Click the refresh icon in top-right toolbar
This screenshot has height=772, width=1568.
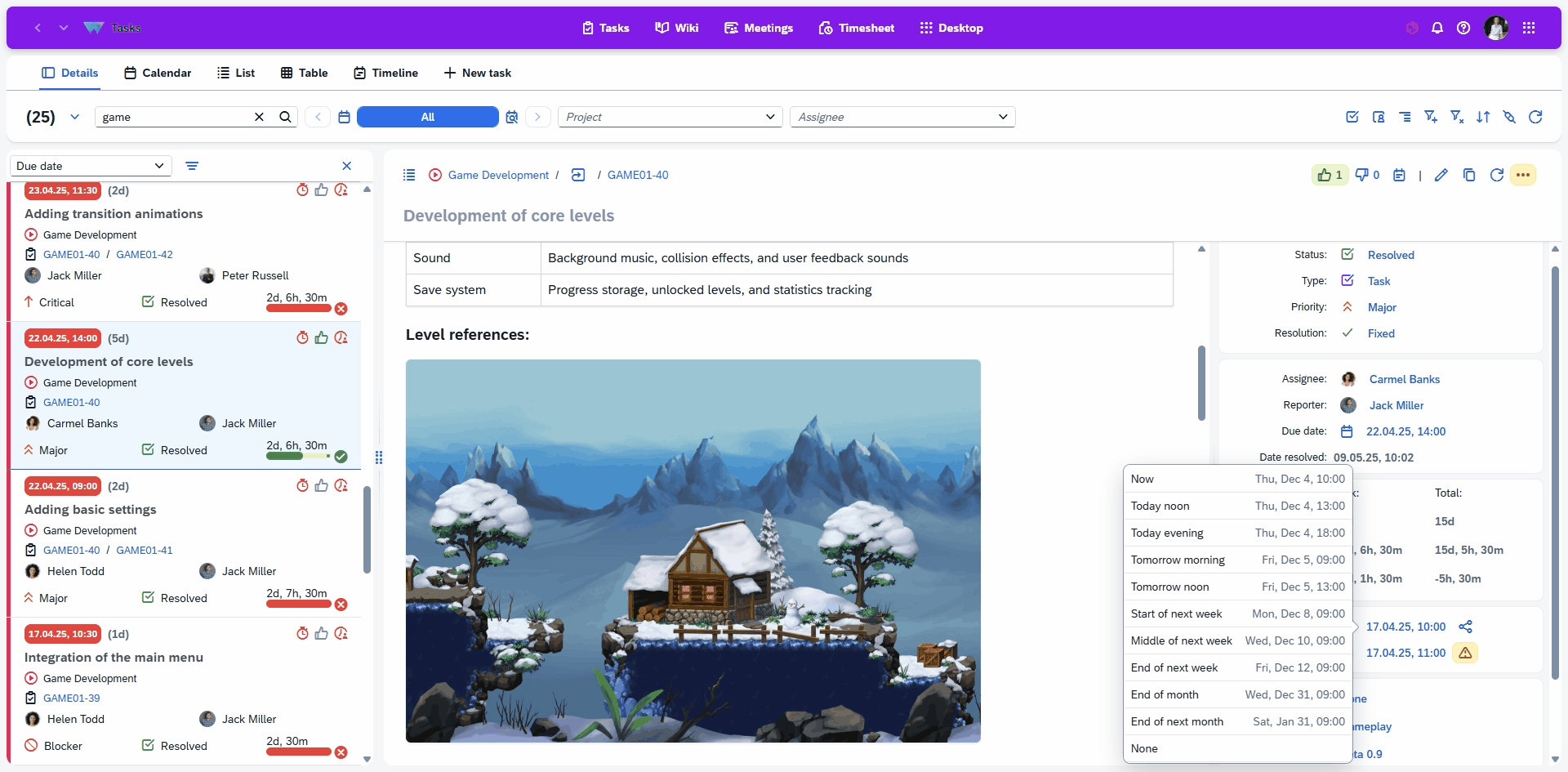point(1535,117)
